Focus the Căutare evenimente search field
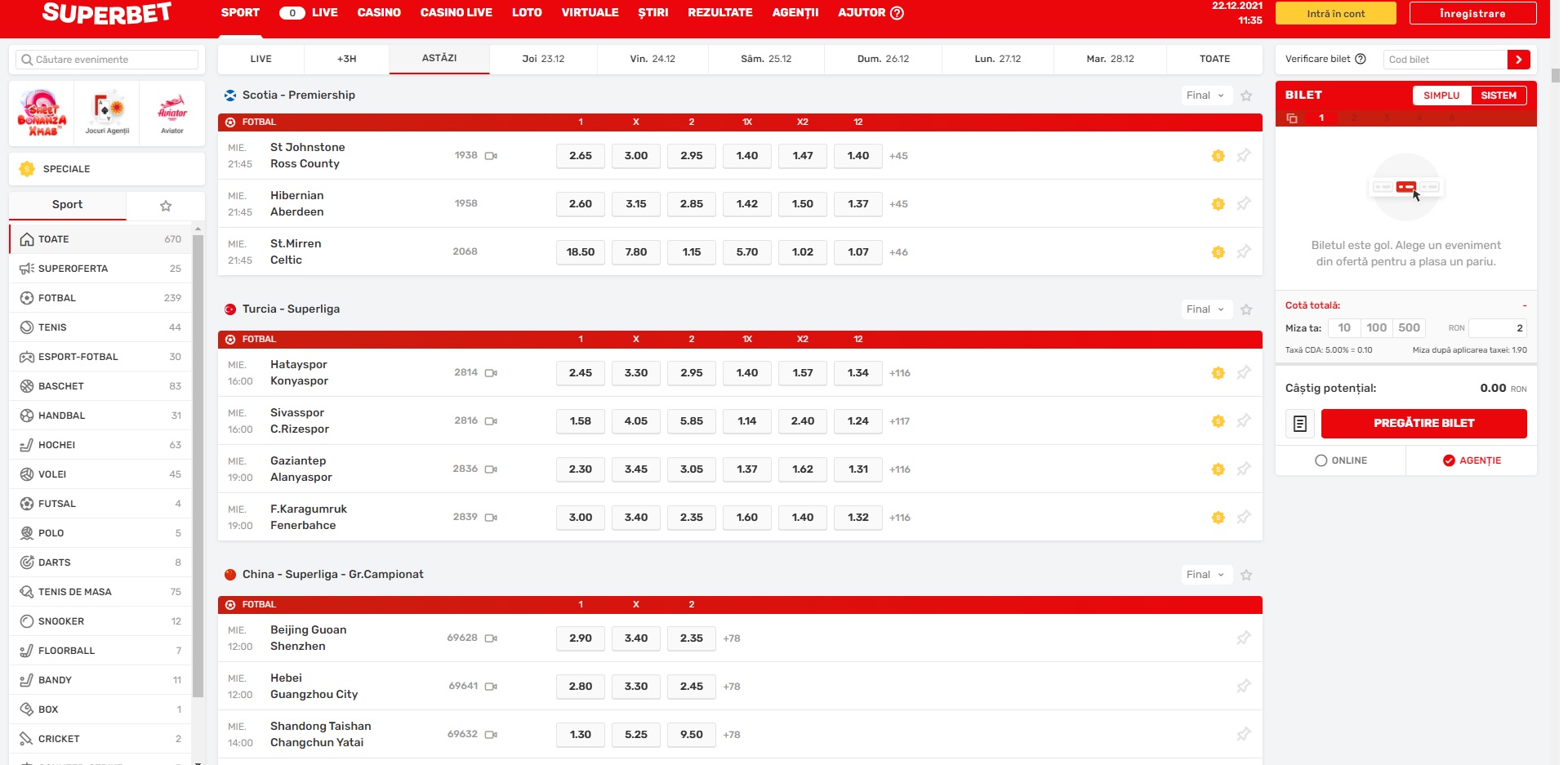 click(x=107, y=60)
